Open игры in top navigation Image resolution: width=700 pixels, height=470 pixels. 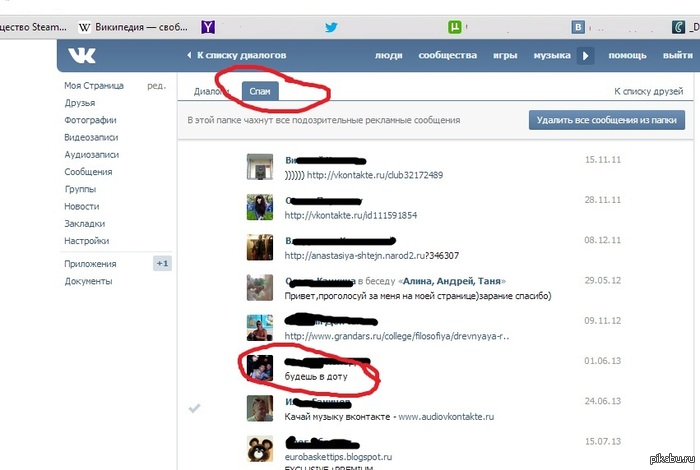[x=505, y=55]
